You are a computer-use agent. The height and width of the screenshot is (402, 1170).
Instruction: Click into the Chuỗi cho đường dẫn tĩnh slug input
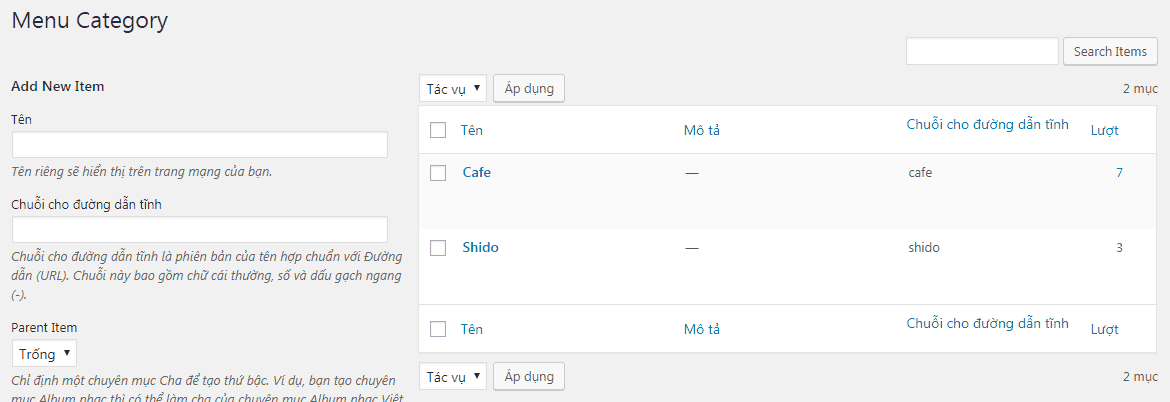199,230
